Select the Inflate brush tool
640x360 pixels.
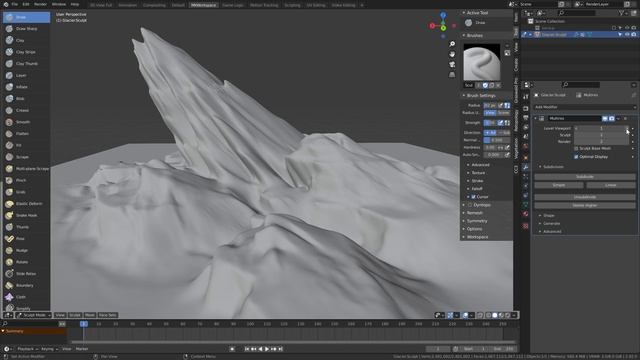[x=27, y=87]
